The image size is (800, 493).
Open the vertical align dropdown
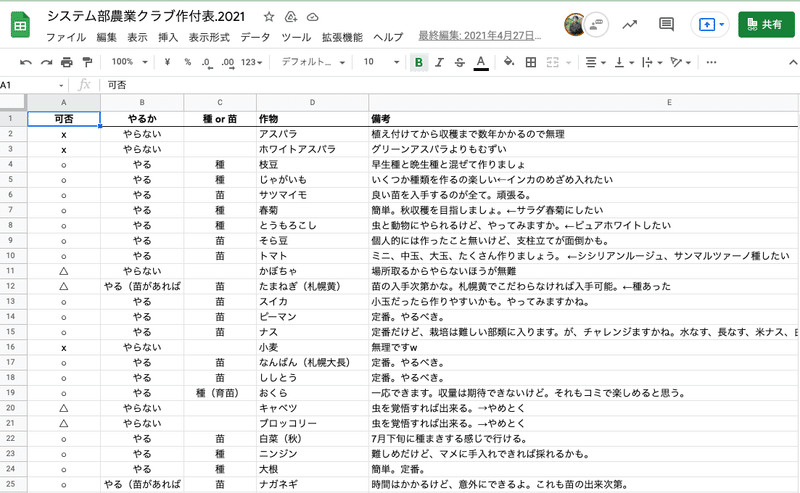pos(623,62)
